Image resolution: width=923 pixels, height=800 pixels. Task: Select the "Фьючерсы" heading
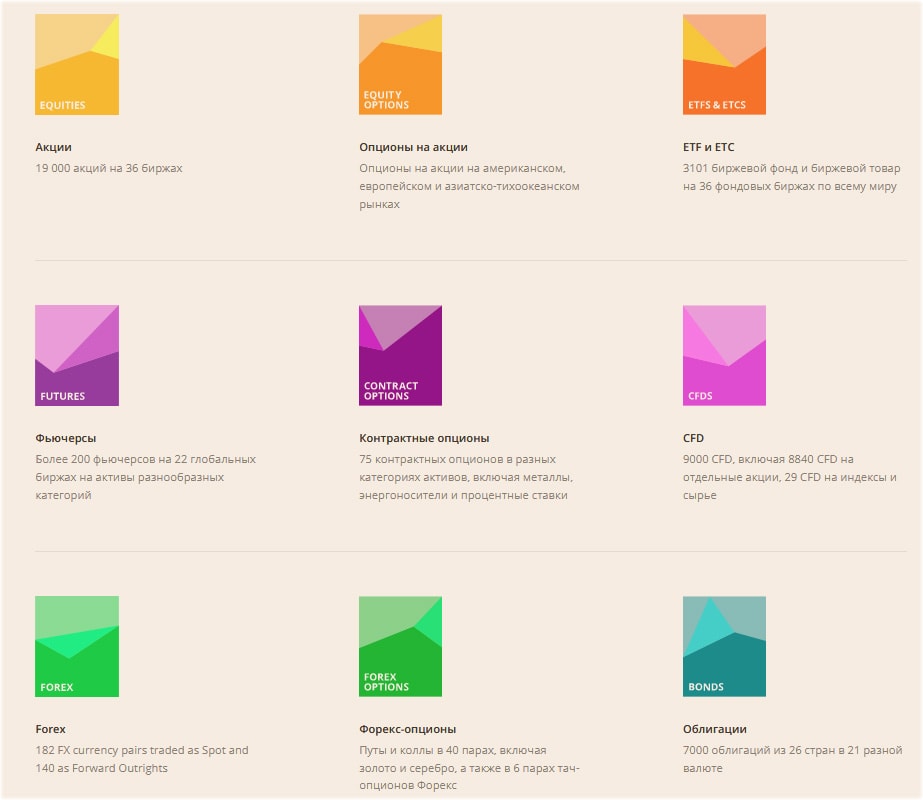tap(66, 438)
